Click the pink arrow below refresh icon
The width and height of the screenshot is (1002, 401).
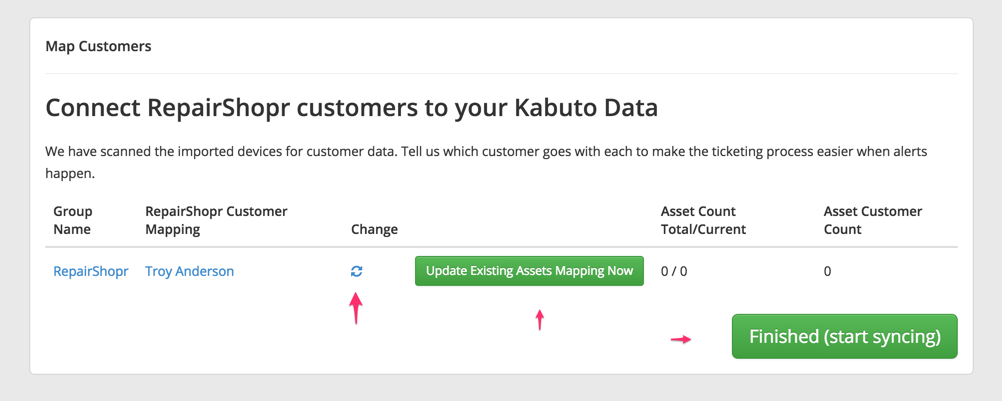coord(355,308)
